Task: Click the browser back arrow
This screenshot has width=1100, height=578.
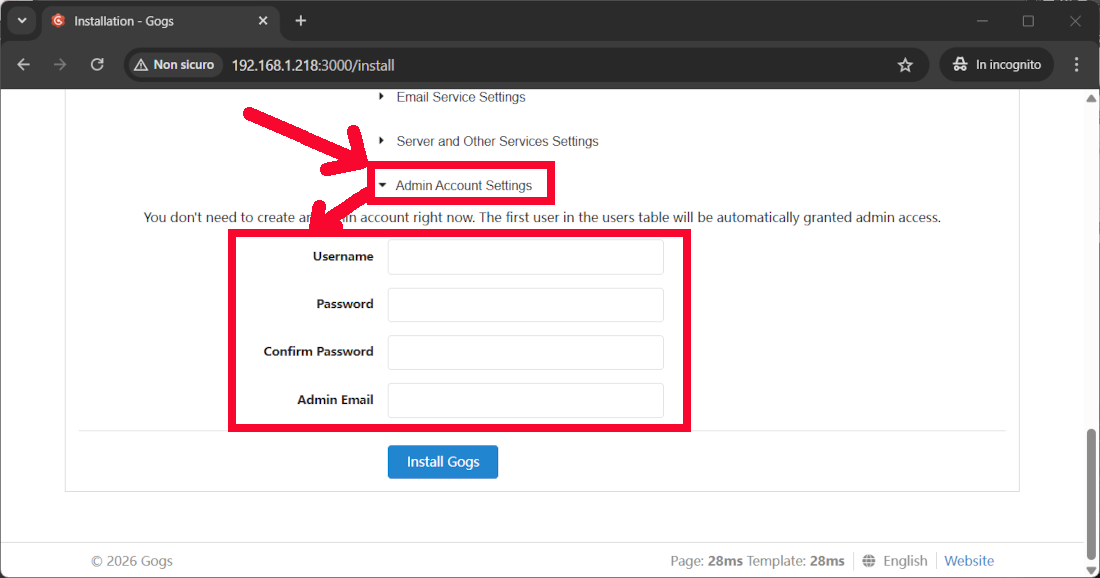Action: [x=24, y=65]
